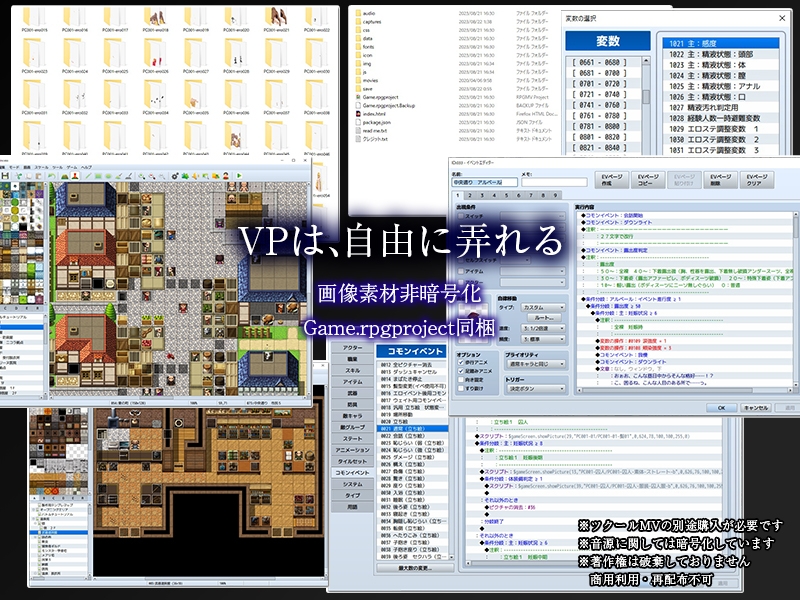Select the pencil drawing tool

(88, 175)
